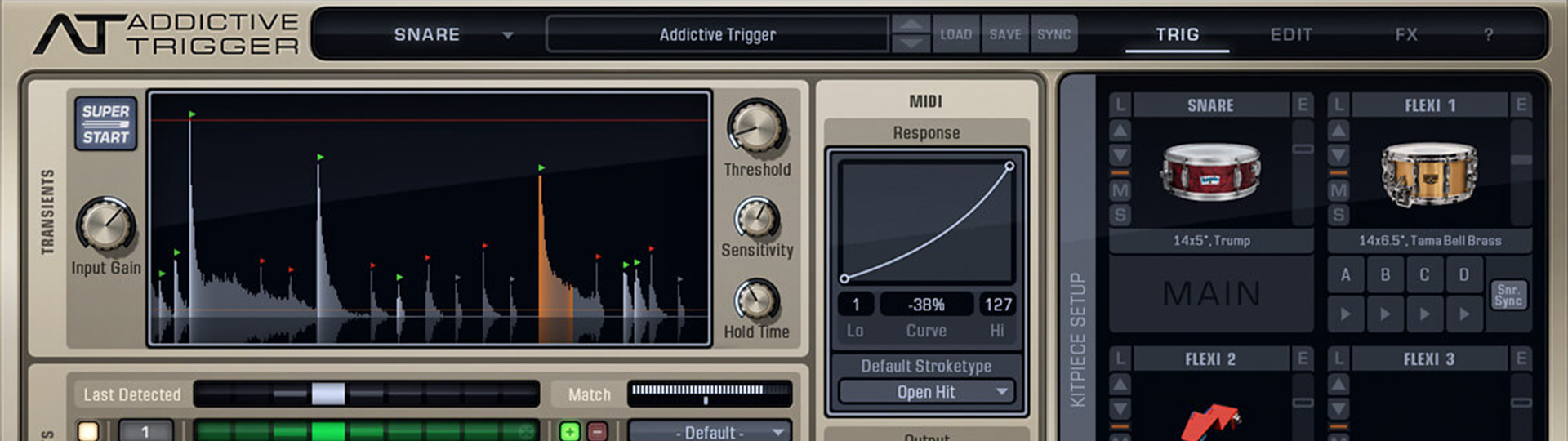The width and height of the screenshot is (1568, 441).
Task: Click the SNARE slot down arrow
Action: (x=1120, y=155)
